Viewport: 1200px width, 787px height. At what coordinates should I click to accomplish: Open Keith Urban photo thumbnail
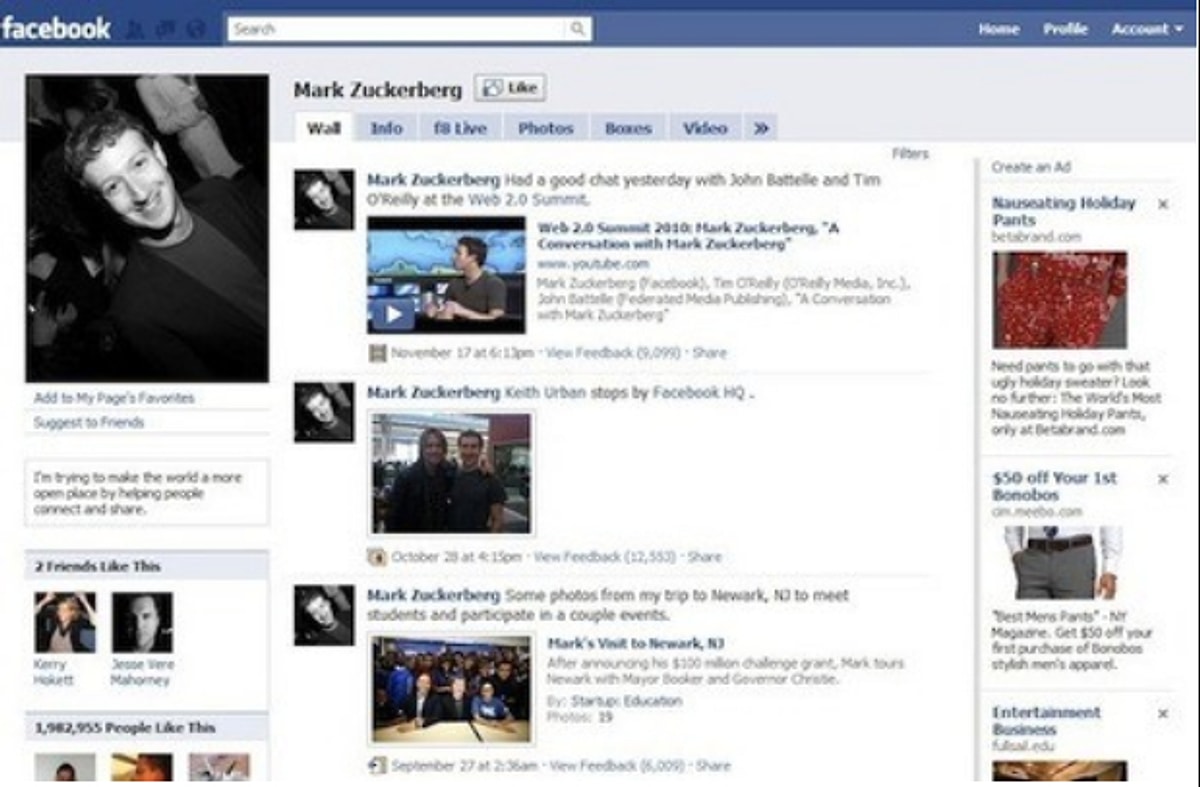click(451, 472)
